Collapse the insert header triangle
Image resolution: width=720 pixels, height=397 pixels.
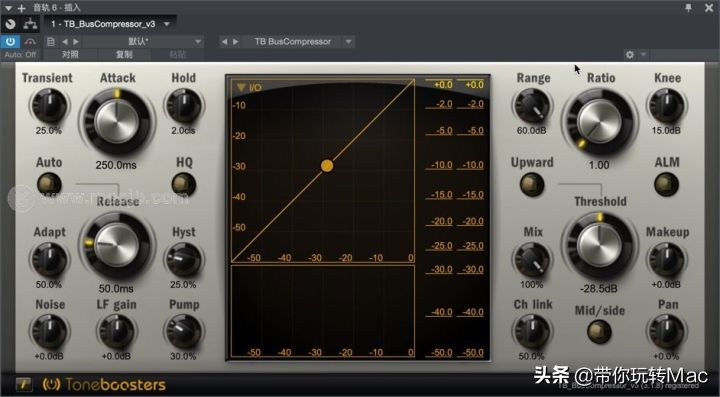click(x=8, y=8)
